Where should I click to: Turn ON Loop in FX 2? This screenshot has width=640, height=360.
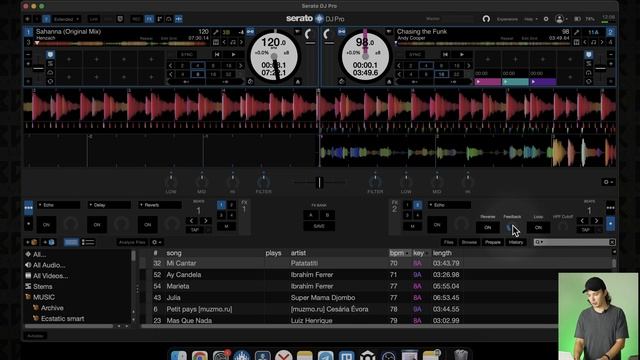point(538,227)
